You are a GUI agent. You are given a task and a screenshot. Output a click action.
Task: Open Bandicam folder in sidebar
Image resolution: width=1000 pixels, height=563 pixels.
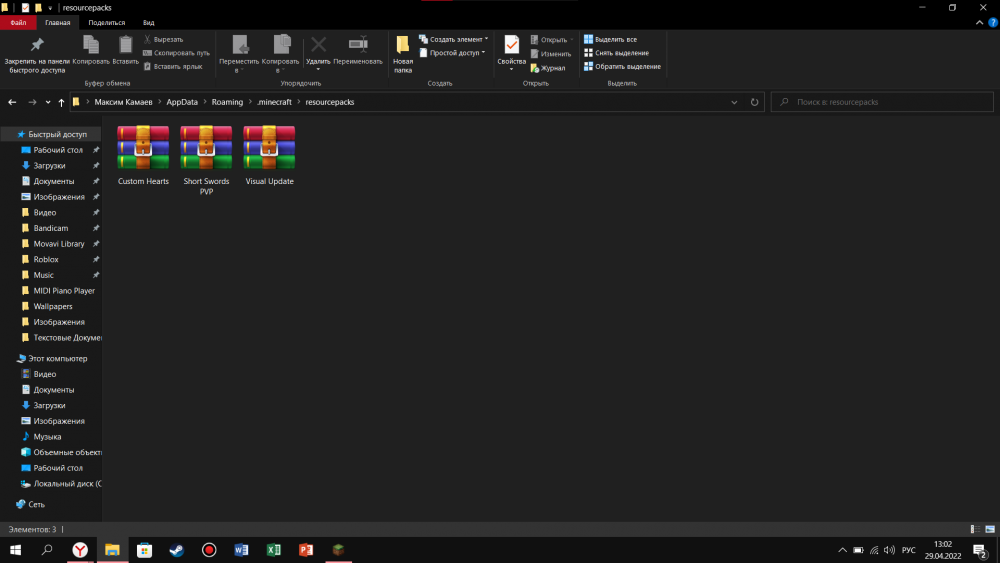pyautogui.click(x=51, y=228)
